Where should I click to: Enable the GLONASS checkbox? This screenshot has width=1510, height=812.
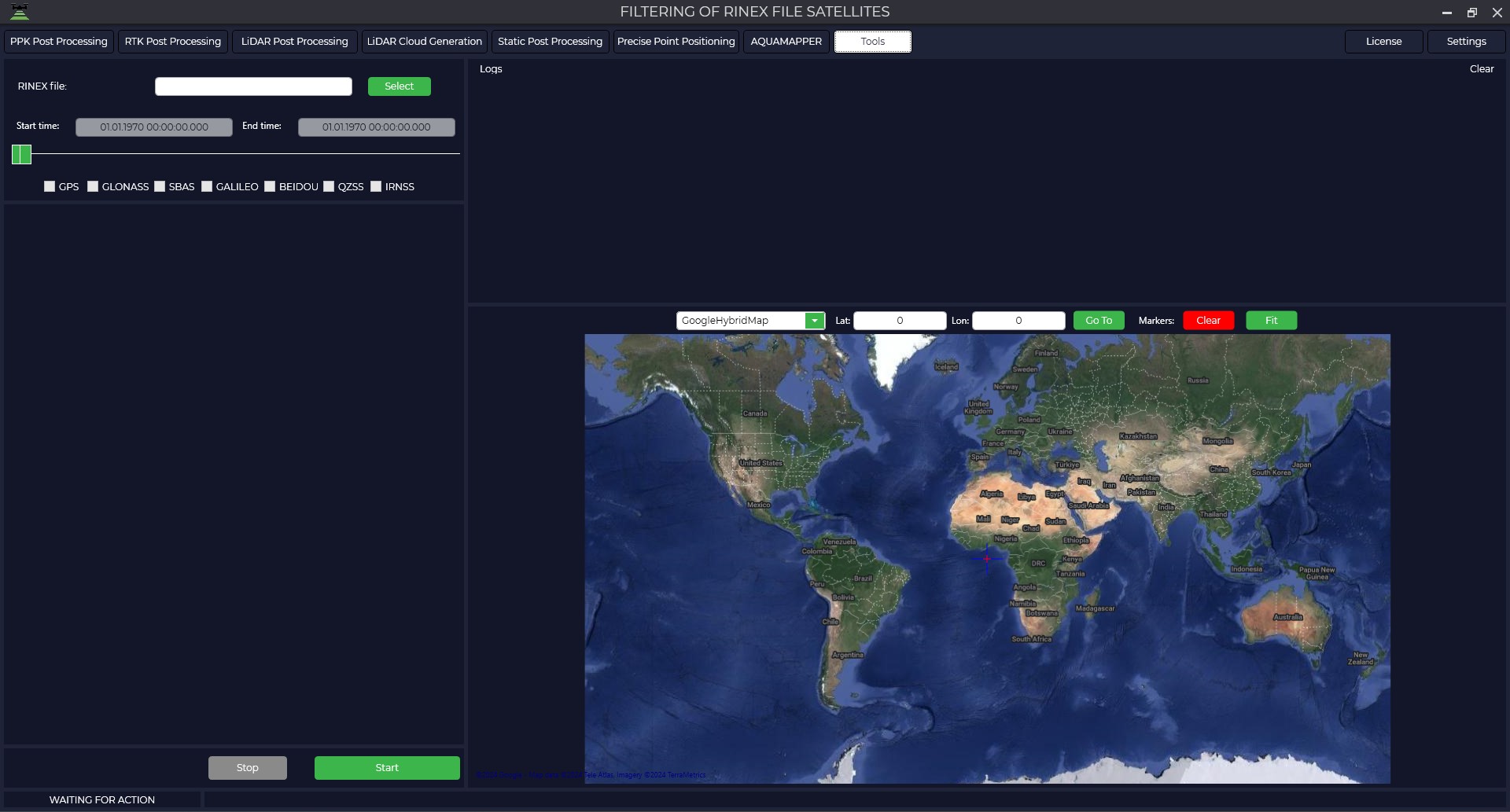(93, 186)
